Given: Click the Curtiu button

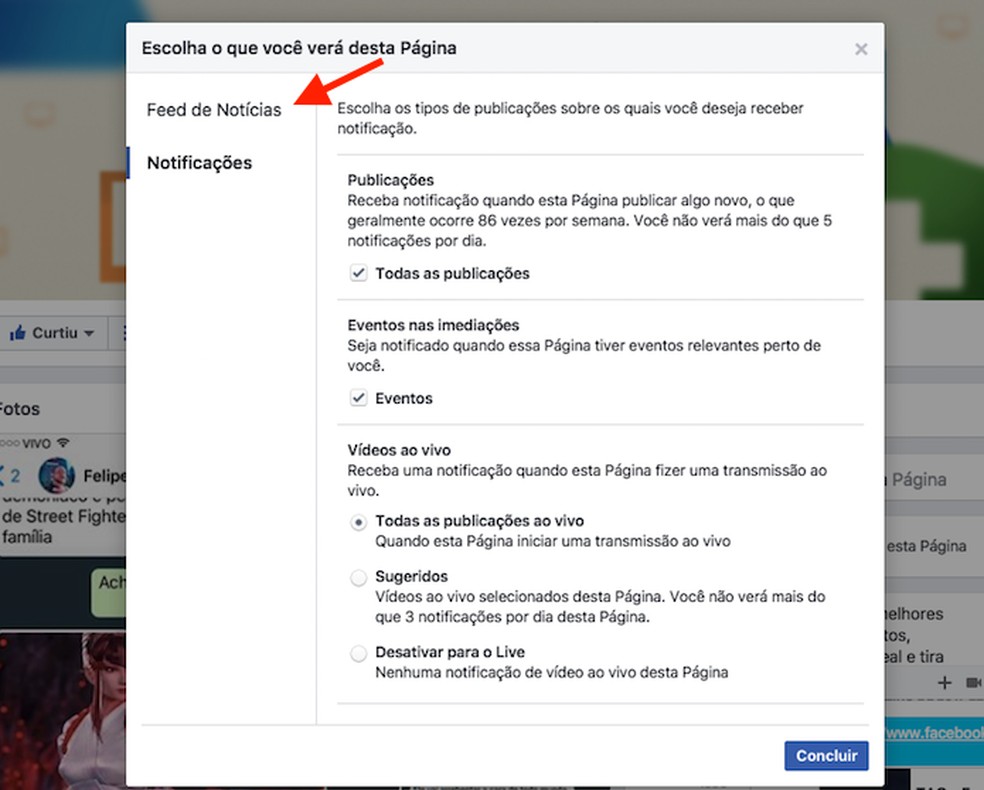Looking at the screenshot, I should coord(55,333).
